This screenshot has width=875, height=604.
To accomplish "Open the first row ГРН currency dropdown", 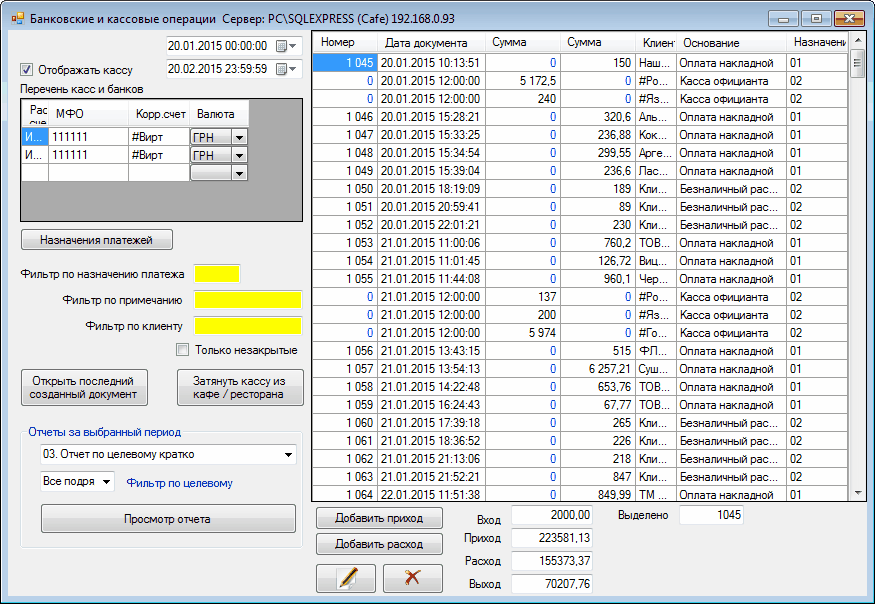I will 239,136.
